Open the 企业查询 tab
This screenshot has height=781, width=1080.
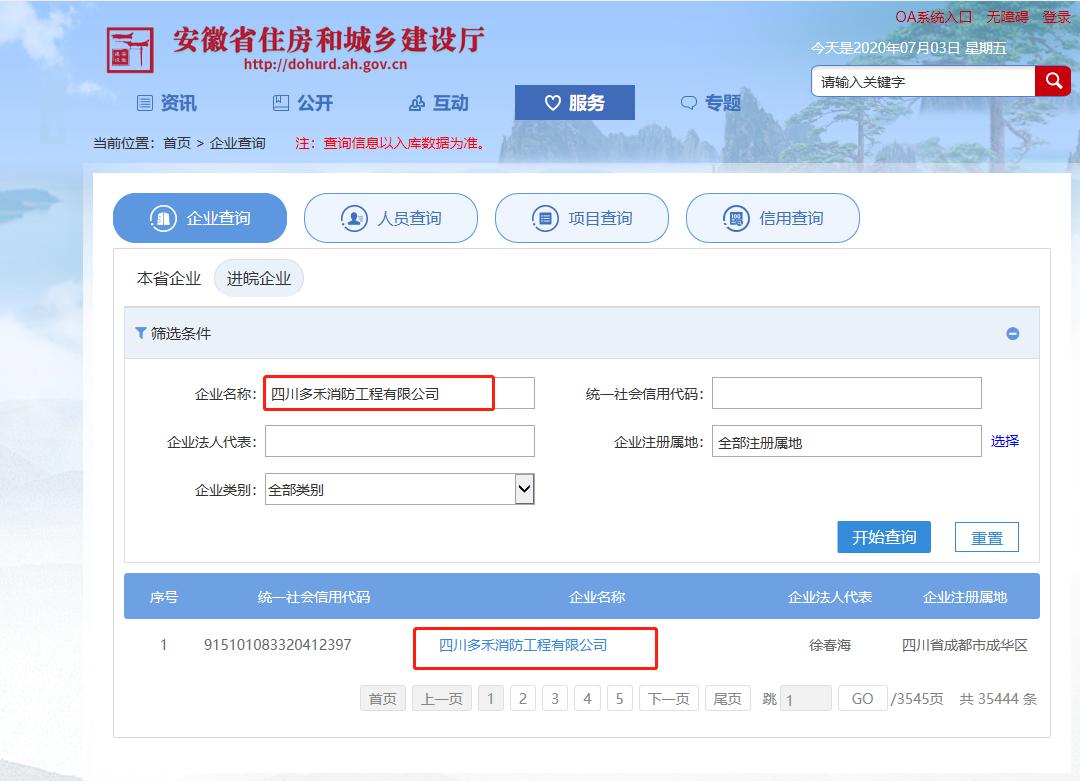(200, 218)
